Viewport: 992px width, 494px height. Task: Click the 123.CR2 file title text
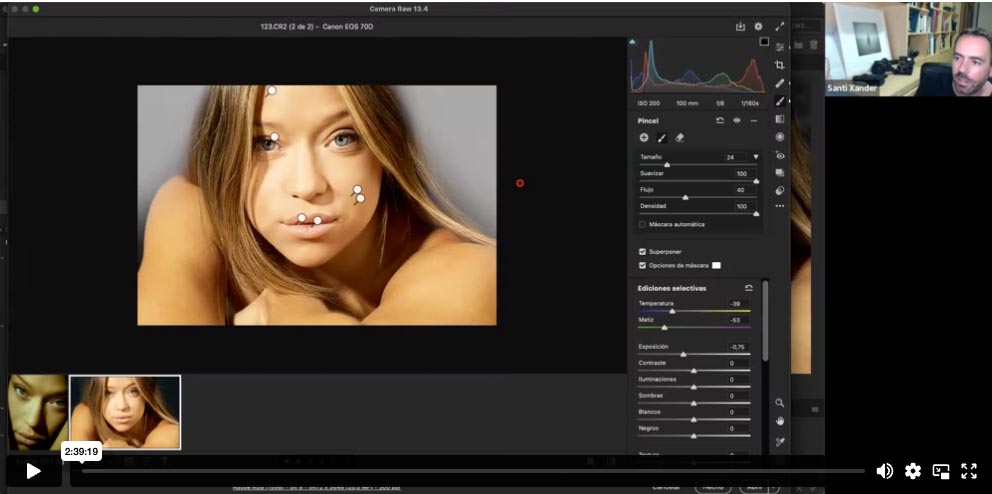(316, 27)
